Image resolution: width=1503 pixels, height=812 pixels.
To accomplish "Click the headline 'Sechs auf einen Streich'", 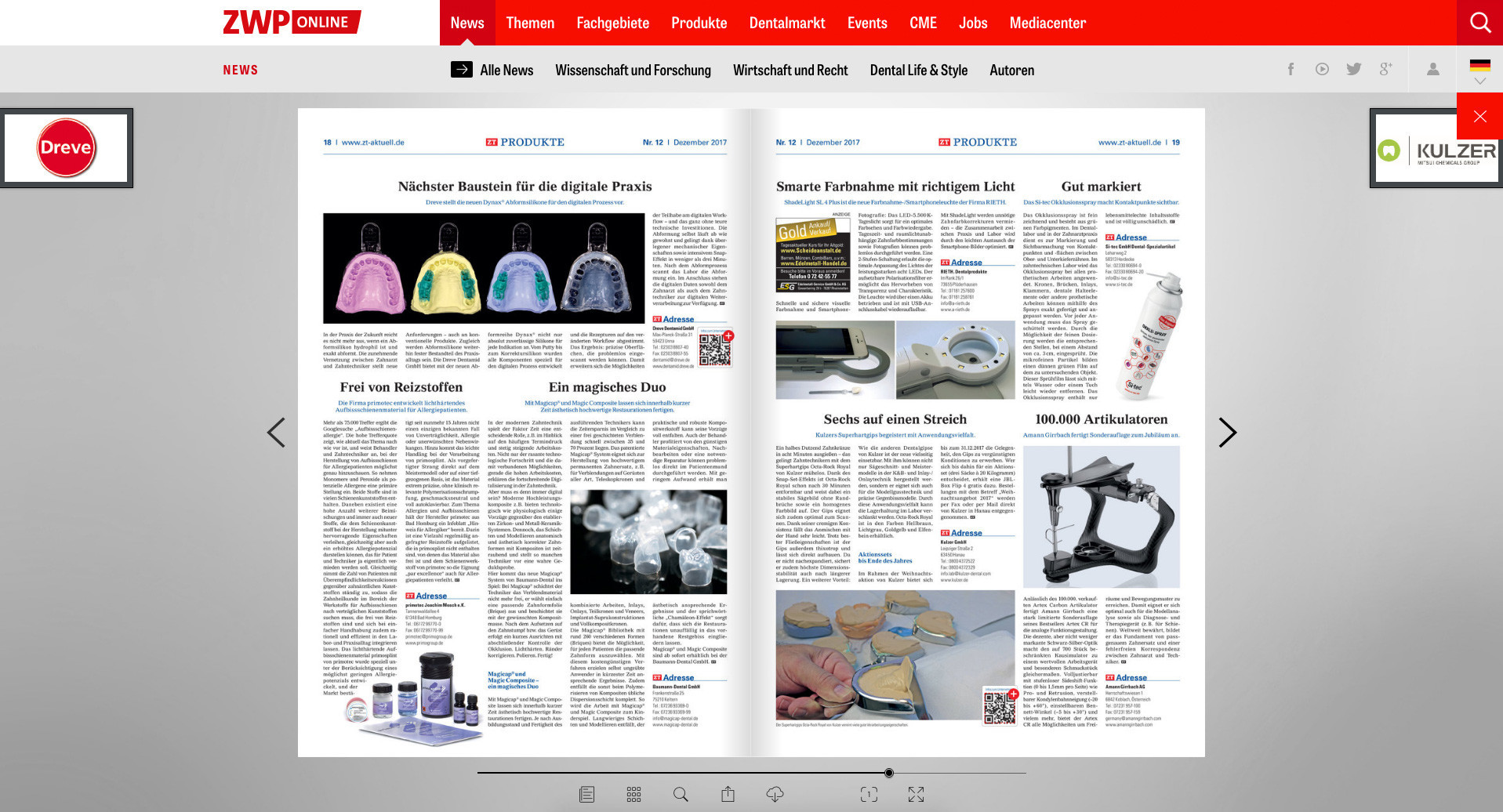I will tap(895, 419).
